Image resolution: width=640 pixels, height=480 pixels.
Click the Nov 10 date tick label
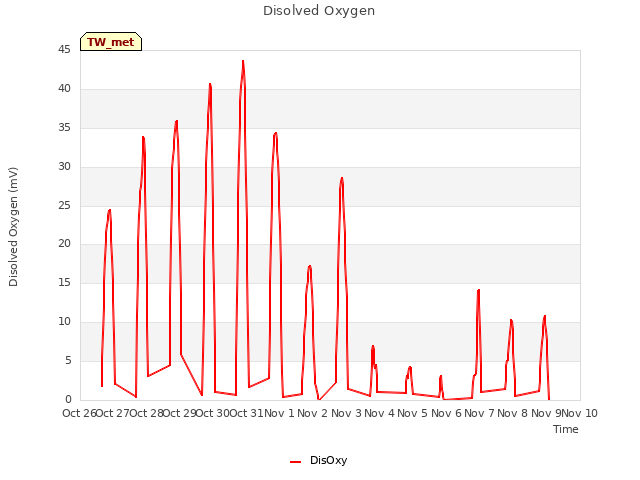click(x=580, y=413)
